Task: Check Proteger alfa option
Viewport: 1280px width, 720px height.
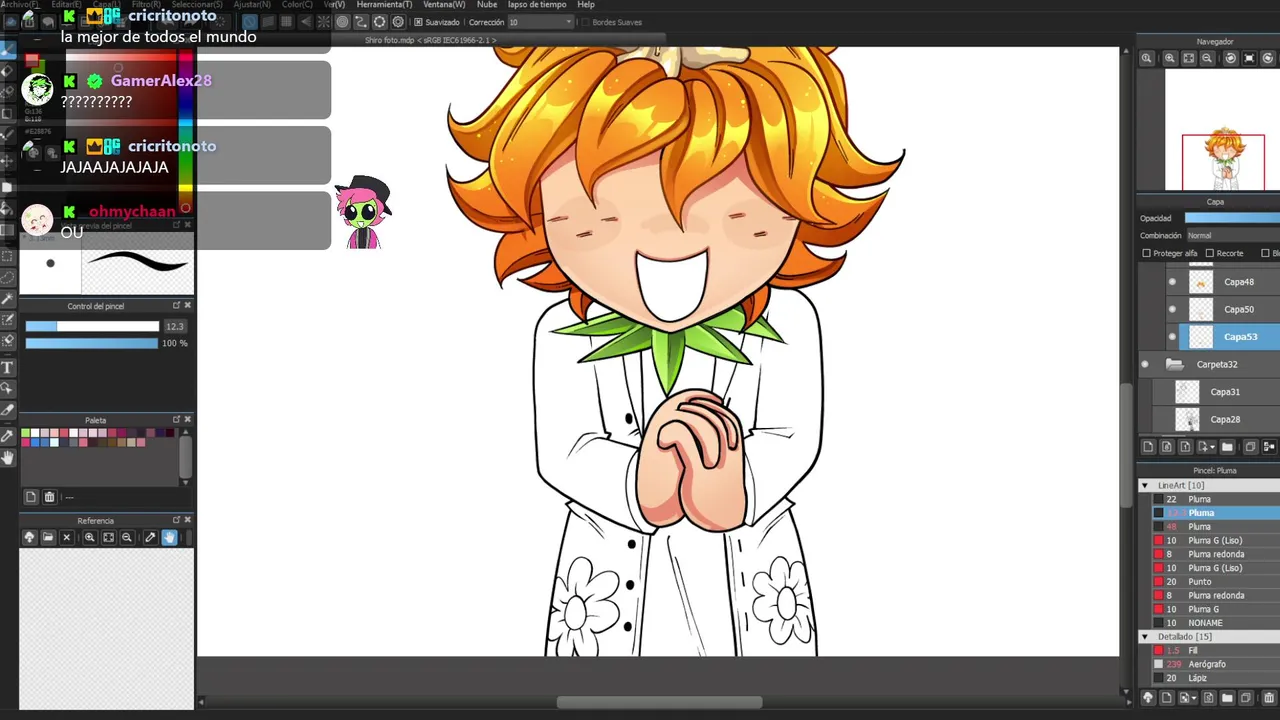Action: click(x=1146, y=253)
